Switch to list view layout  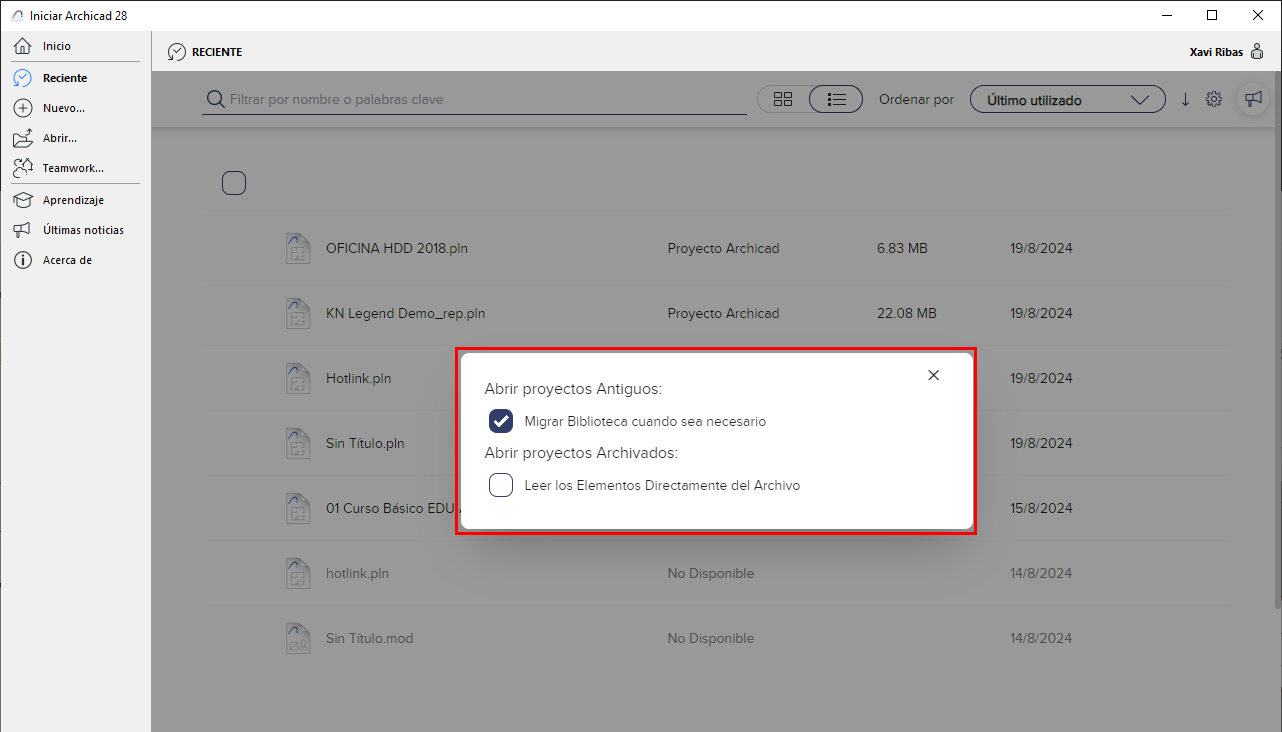836,99
